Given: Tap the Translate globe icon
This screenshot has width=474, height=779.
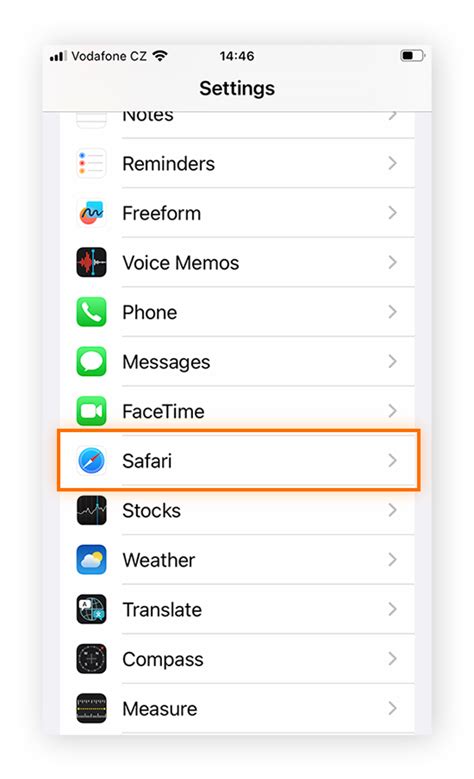Looking at the screenshot, I should [91, 609].
